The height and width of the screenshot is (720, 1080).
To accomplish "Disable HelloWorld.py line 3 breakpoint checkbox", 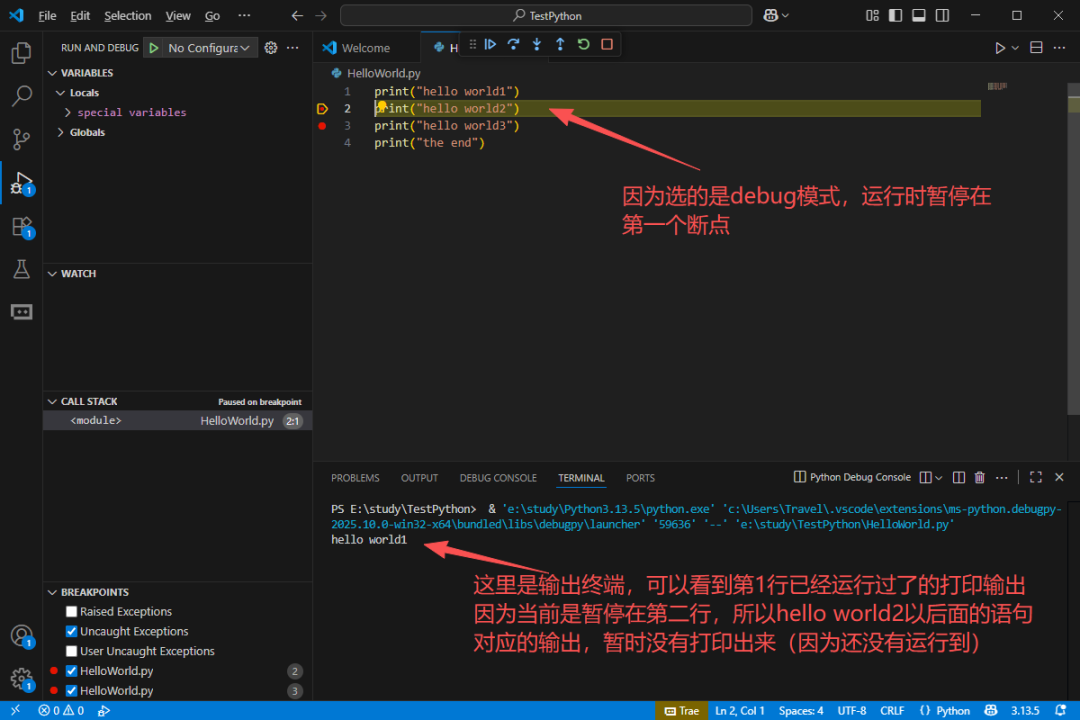I will pos(71,690).
